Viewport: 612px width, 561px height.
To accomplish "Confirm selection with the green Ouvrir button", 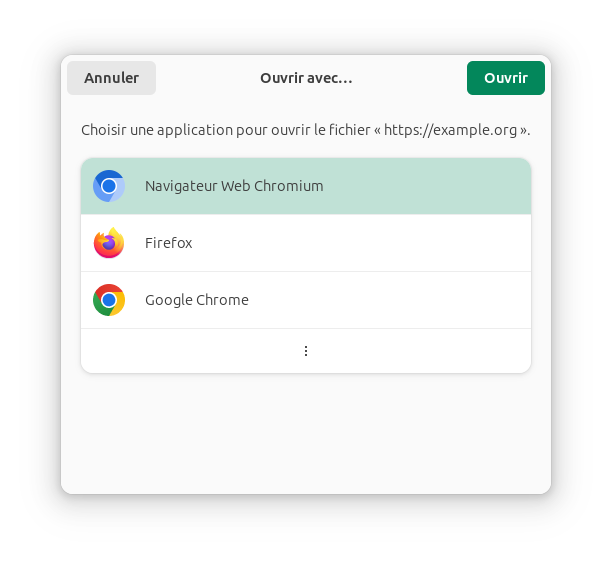I will (x=506, y=78).
